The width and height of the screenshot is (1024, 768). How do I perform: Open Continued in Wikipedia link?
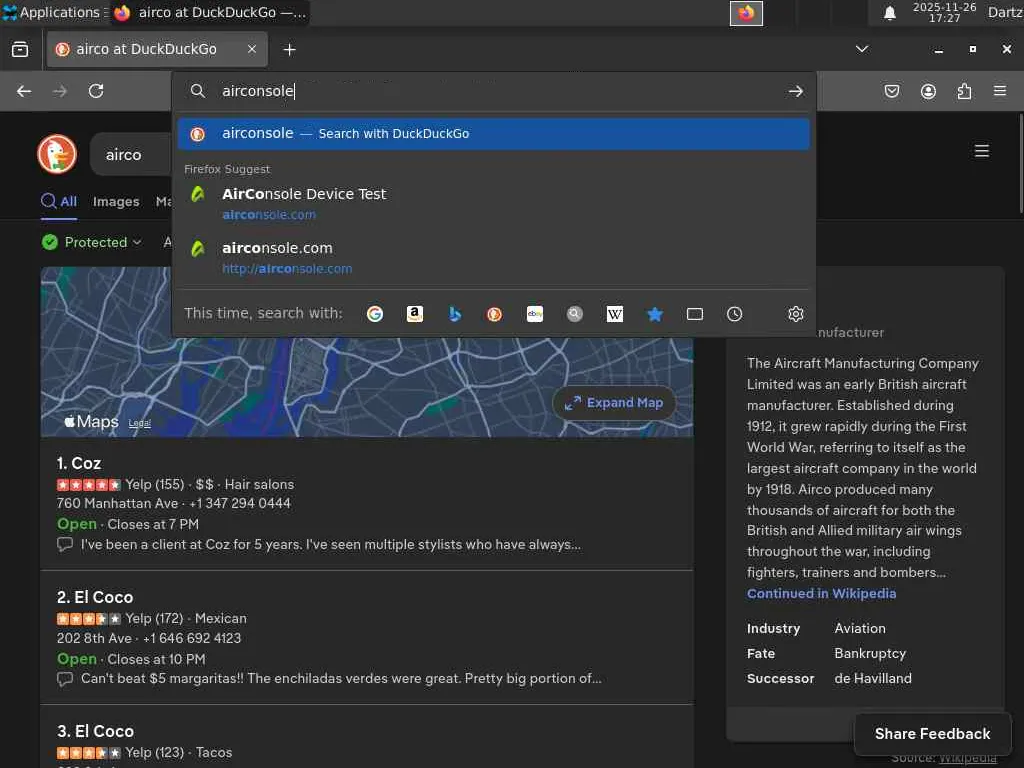coord(822,594)
